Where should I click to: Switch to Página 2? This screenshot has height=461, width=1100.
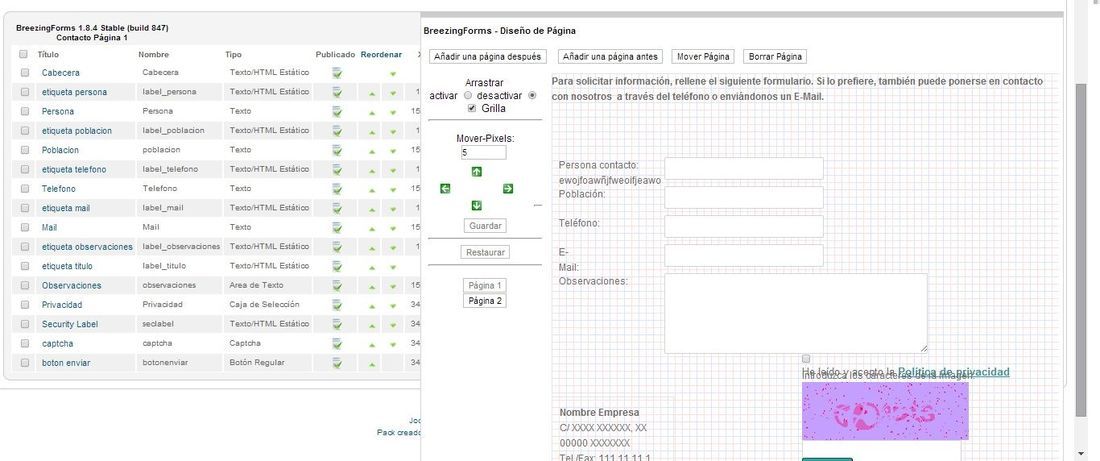tap(485, 301)
